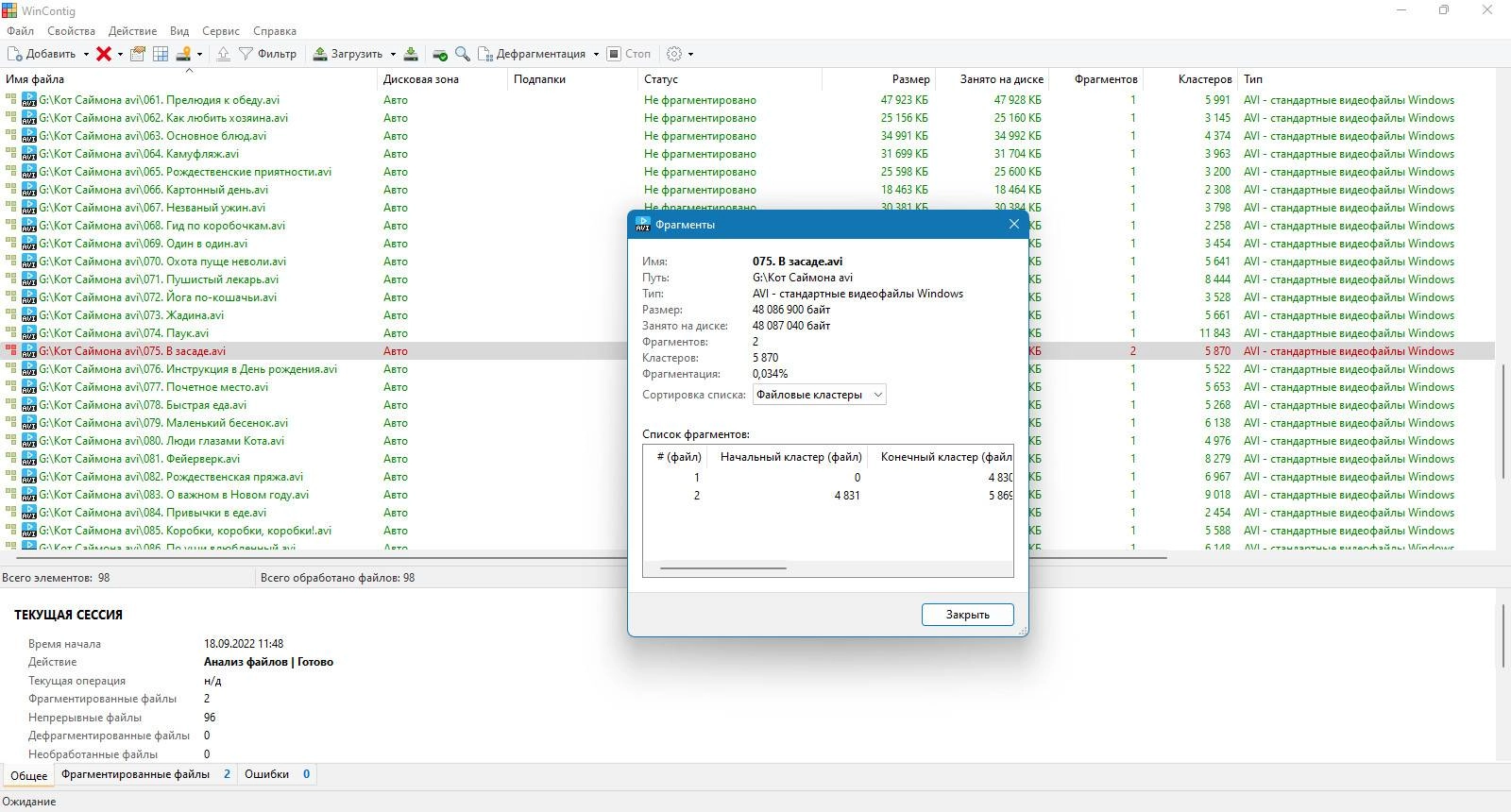This screenshot has height=812, width=1511.
Task: Click the properties clipboard toolbar icon
Action: pyautogui.click(x=138, y=54)
